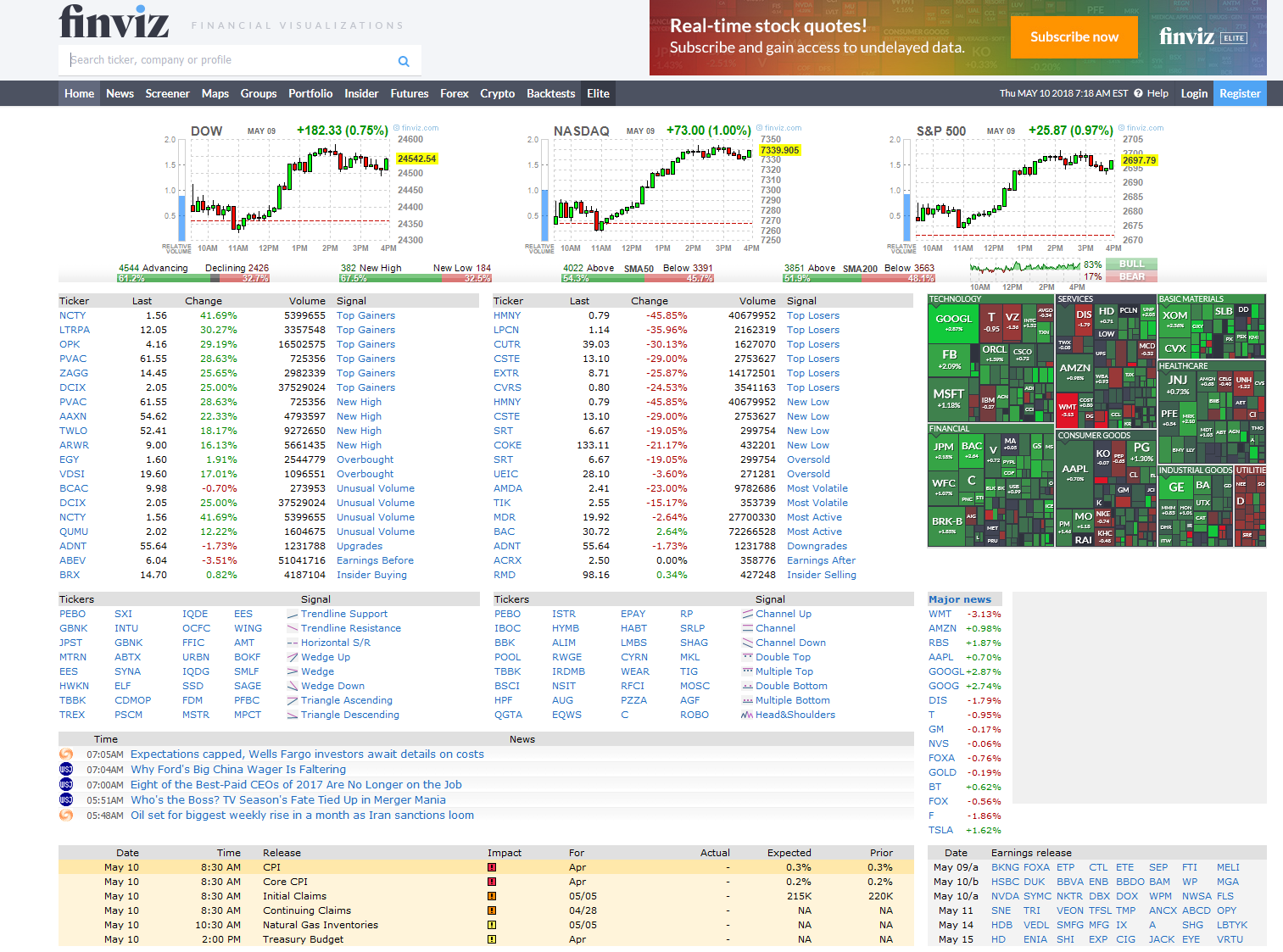Click the New High/New Low bar
This screenshot has height=952, width=1283.
[x=416, y=278]
